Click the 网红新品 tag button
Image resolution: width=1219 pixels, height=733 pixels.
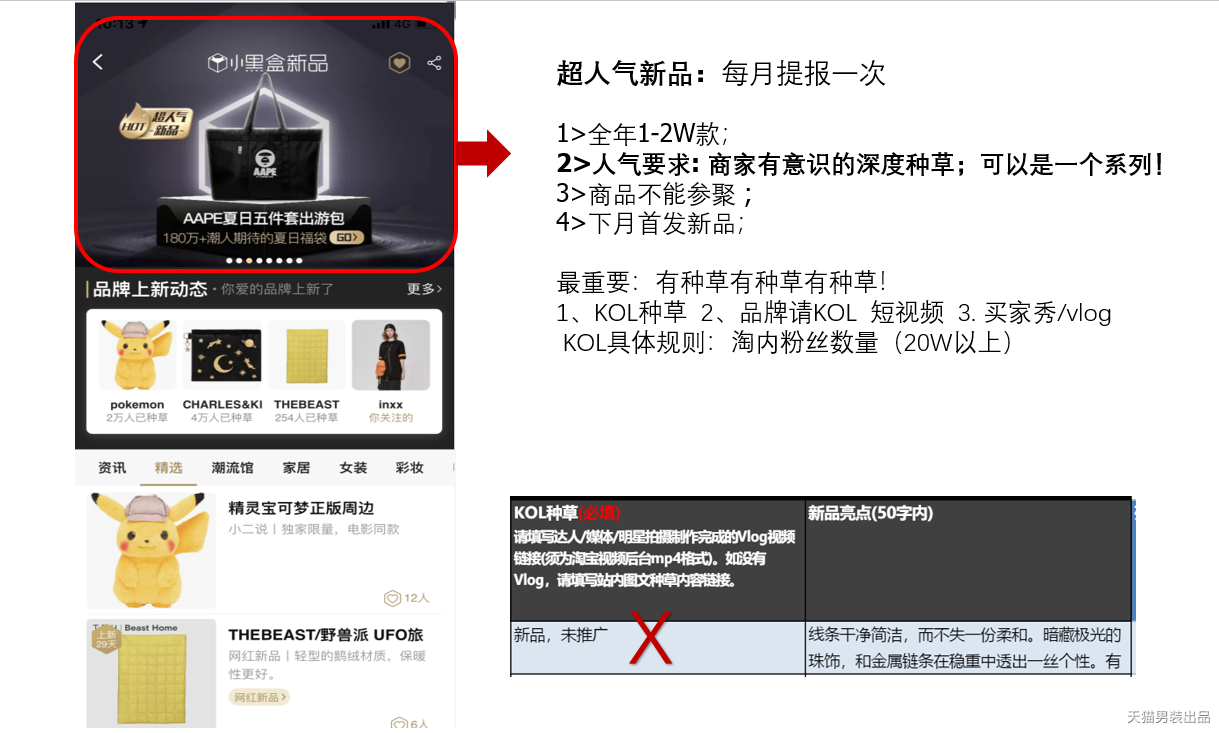click(259, 697)
